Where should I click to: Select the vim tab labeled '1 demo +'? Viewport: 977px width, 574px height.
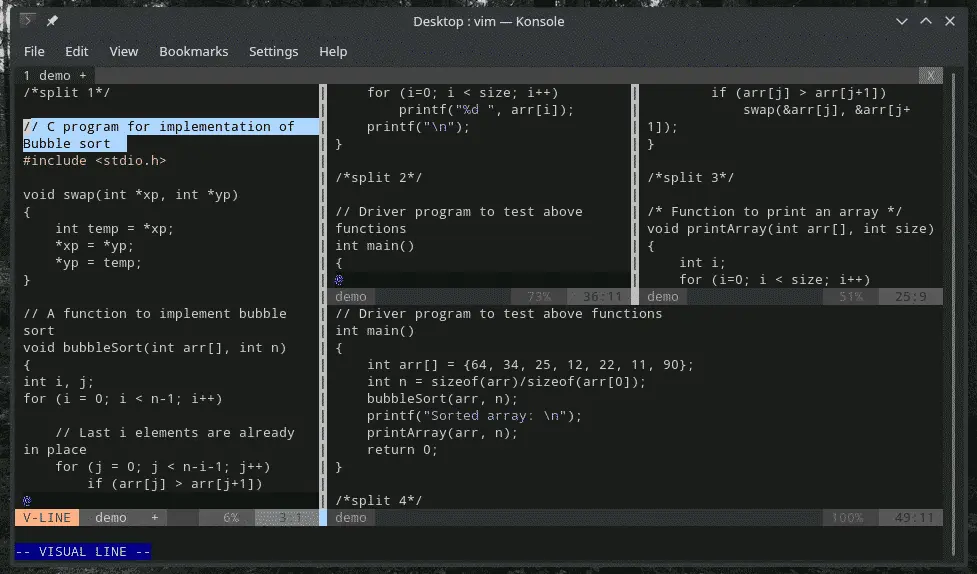(x=55, y=75)
